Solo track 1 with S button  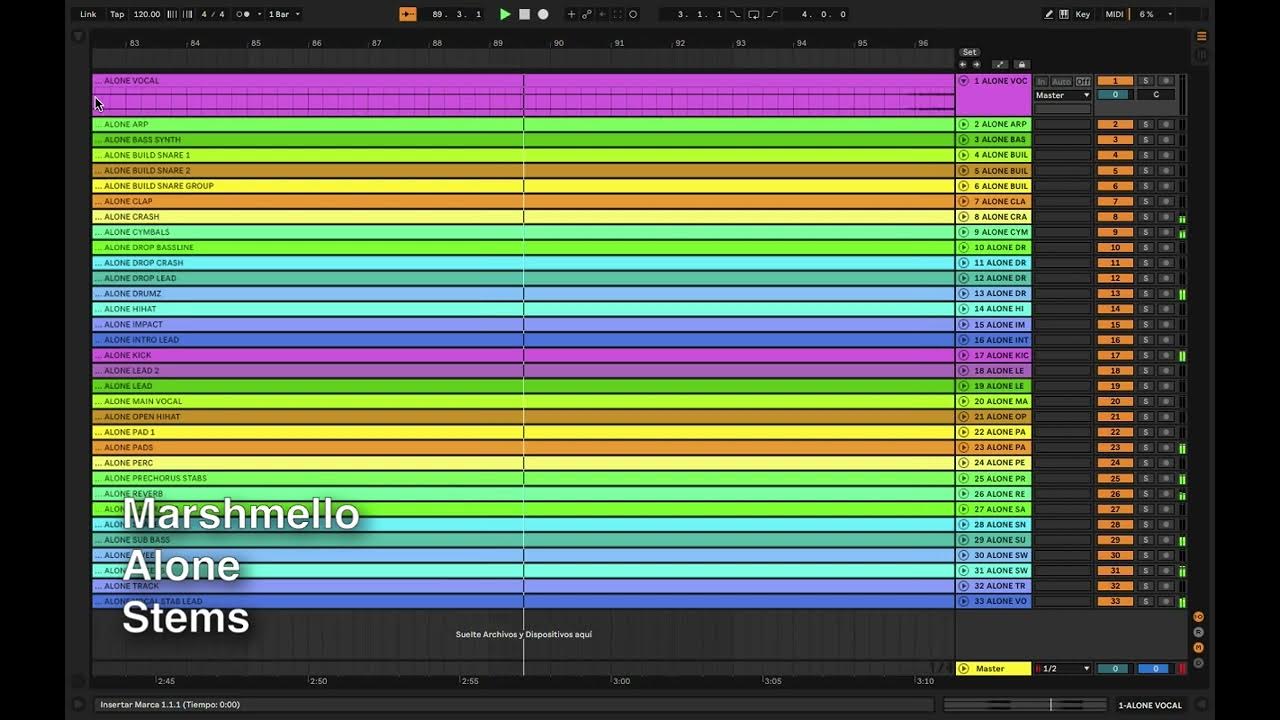pyautogui.click(x=1146, y=81)
